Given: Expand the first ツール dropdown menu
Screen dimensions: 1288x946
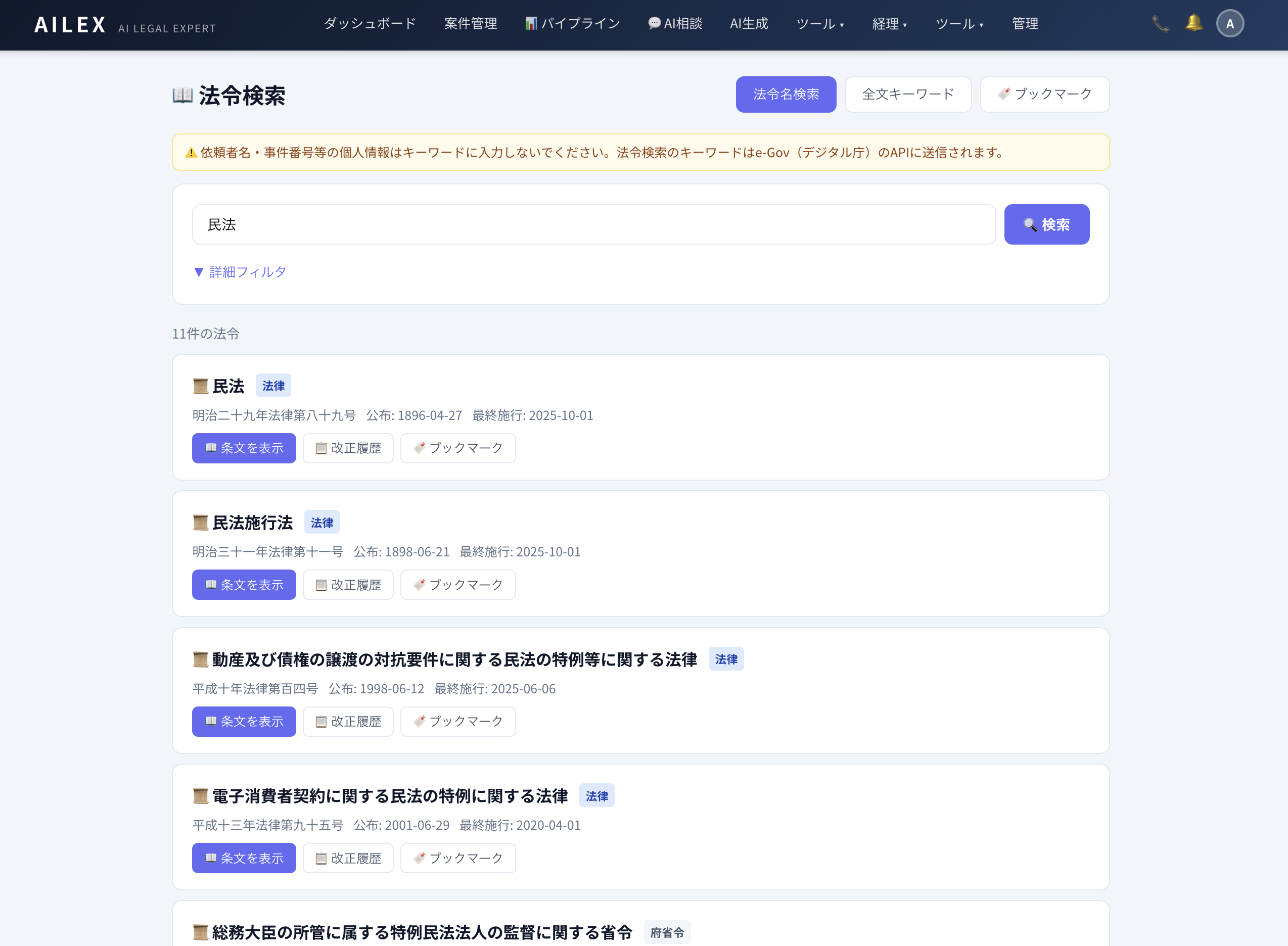Looking at the screenshot, I should point(820,23).
